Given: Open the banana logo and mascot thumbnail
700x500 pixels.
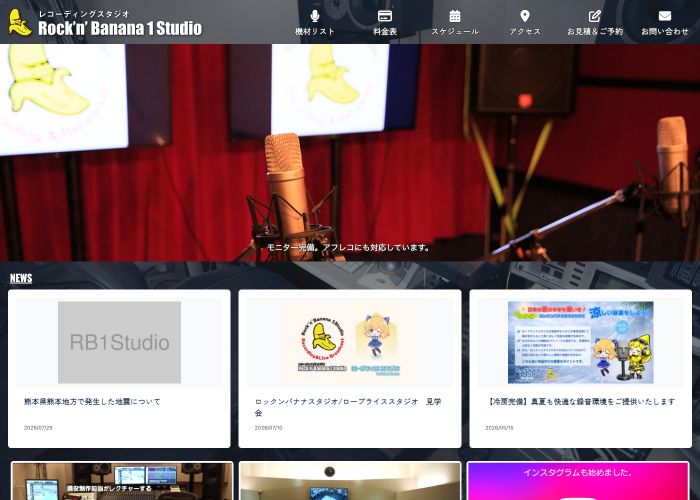Looking at the screenshot, I should 350,342.
